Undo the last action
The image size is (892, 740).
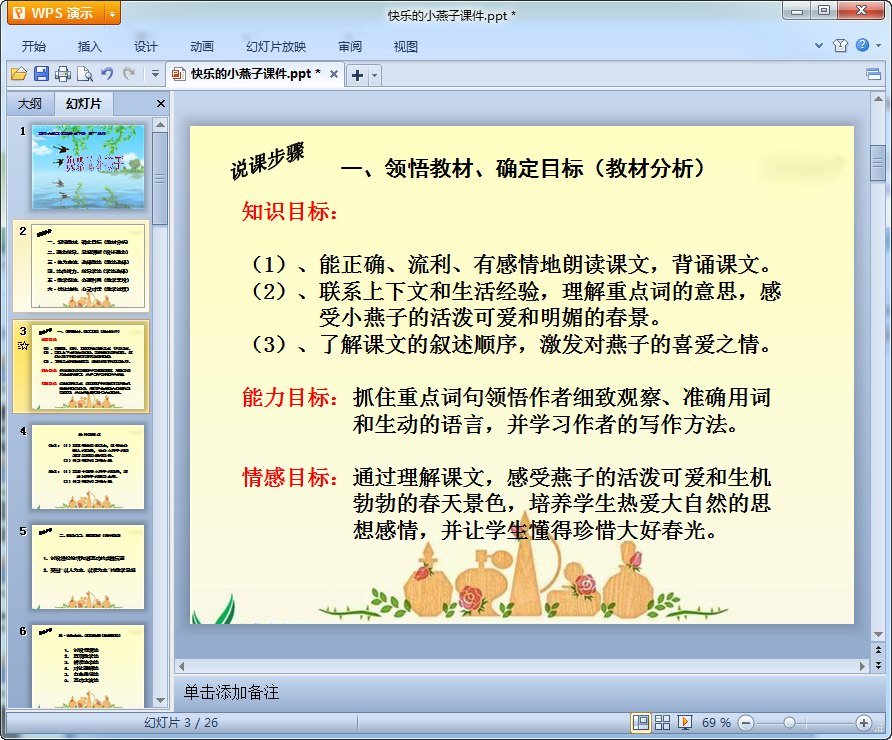(x=107, y=74)
